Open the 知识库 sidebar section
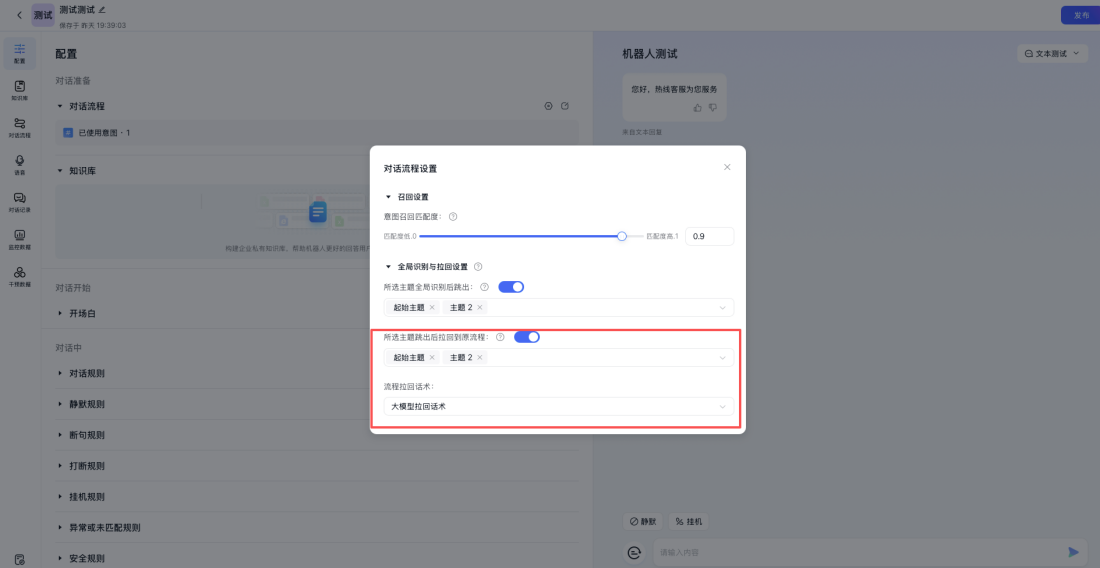This screenshot has width=1100, height=568. (x=20, y=90)
